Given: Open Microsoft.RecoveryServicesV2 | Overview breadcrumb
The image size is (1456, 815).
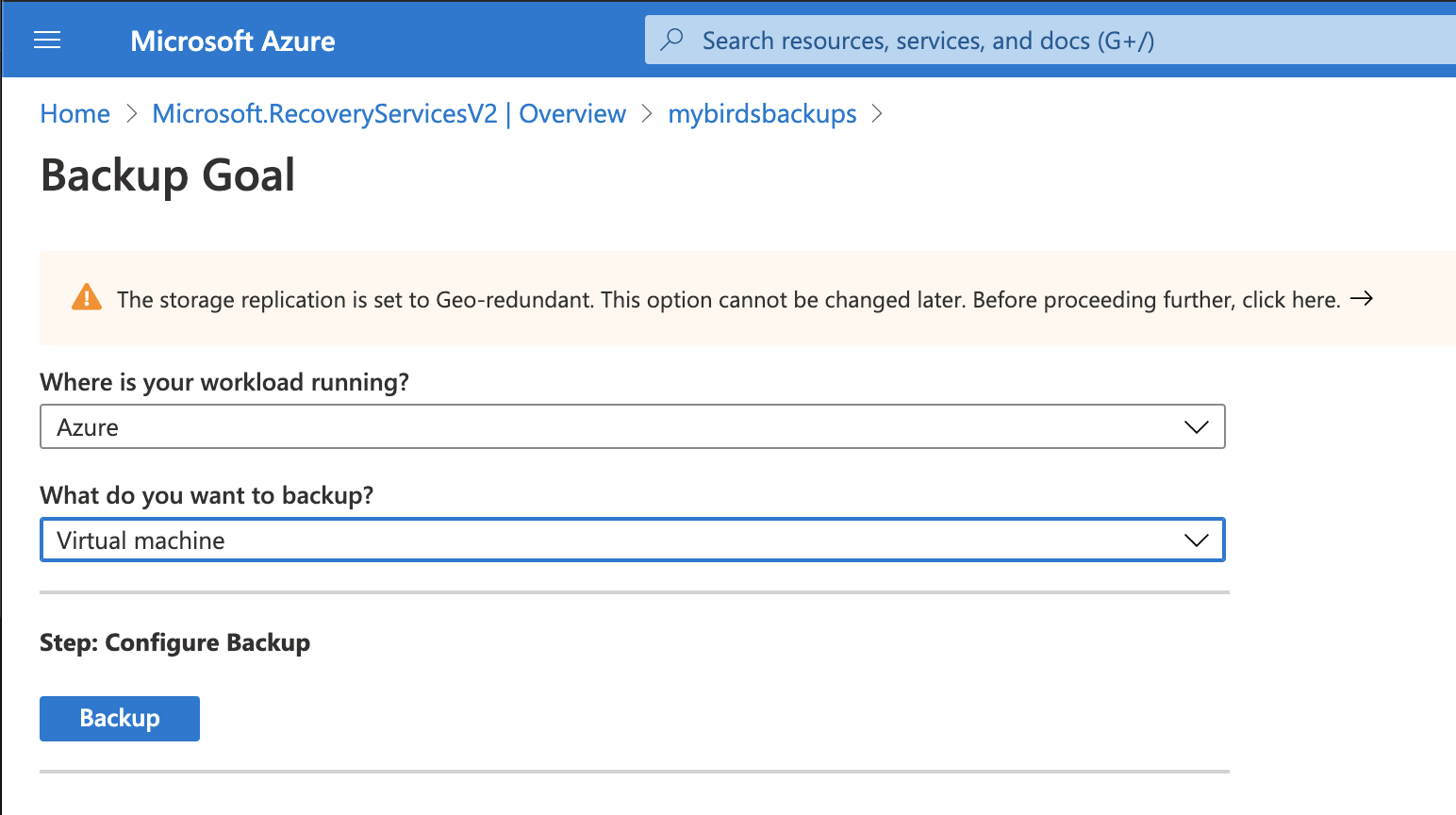Looking at the screenshot, I should [x=389, y=114].
